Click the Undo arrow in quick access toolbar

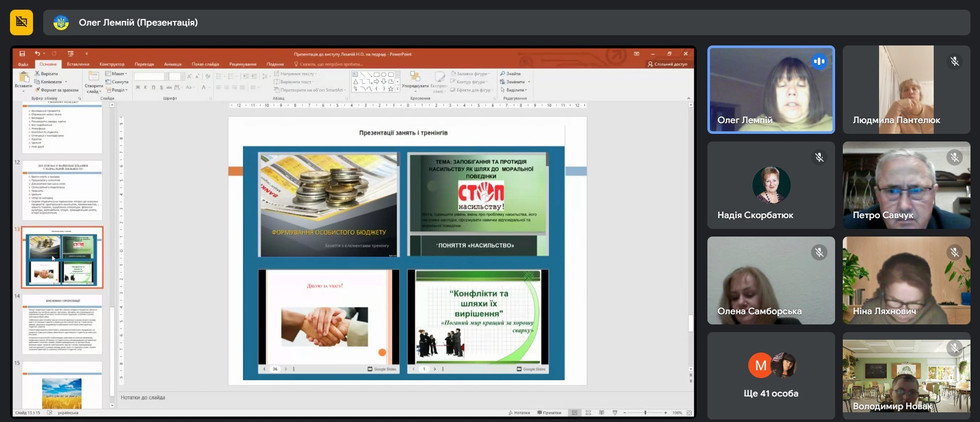coord(38,54)
